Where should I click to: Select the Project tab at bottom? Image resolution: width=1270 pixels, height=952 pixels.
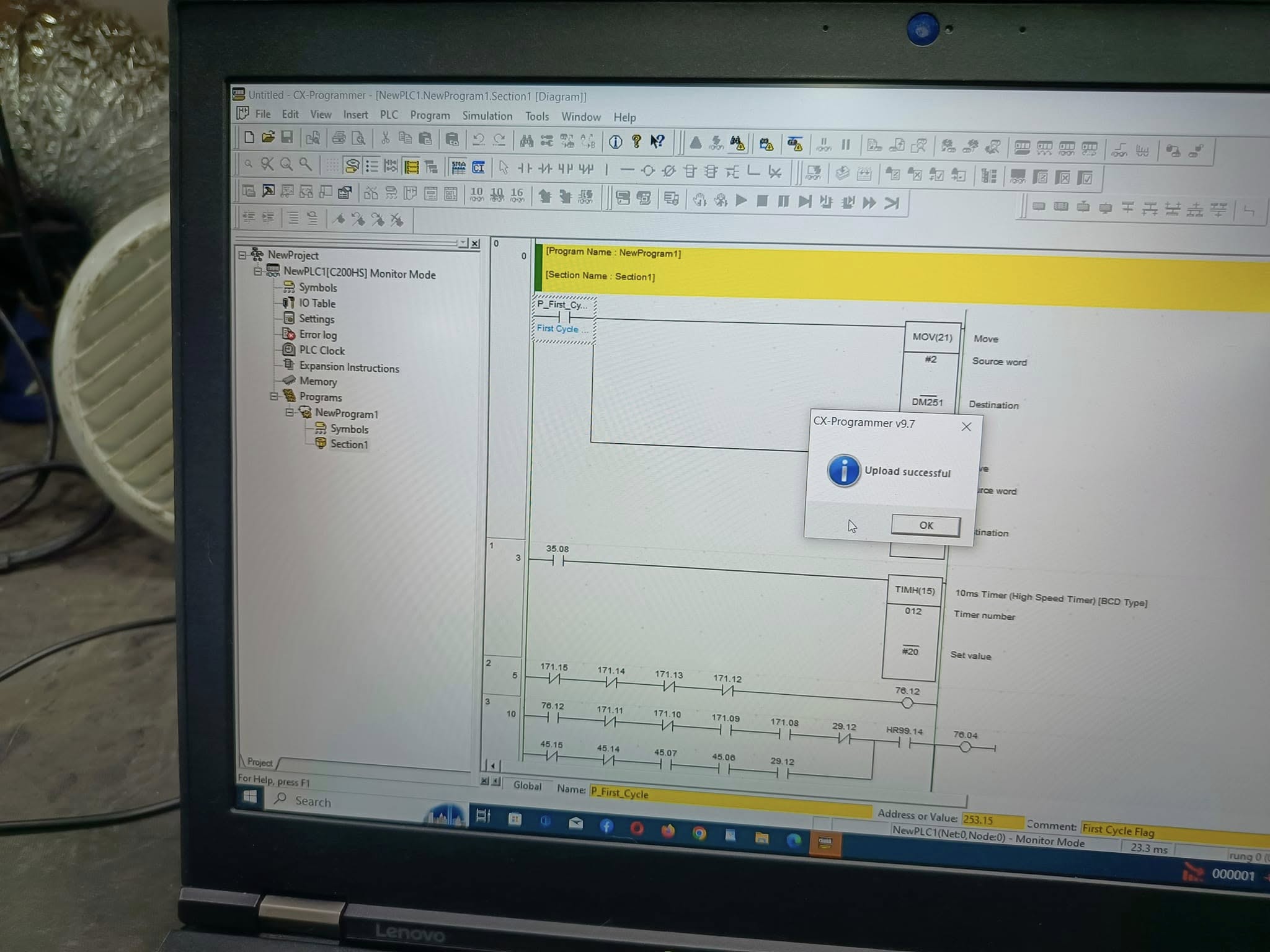click(259, 762)
